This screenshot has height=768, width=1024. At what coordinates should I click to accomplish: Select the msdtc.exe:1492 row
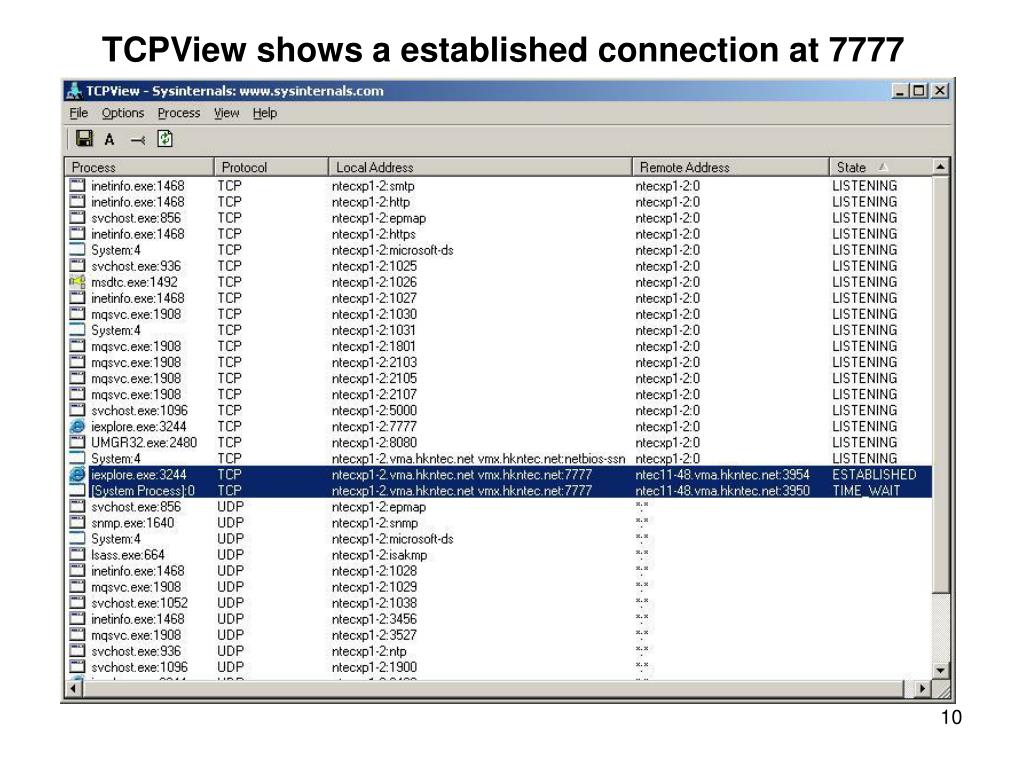(x=500, y=282)
